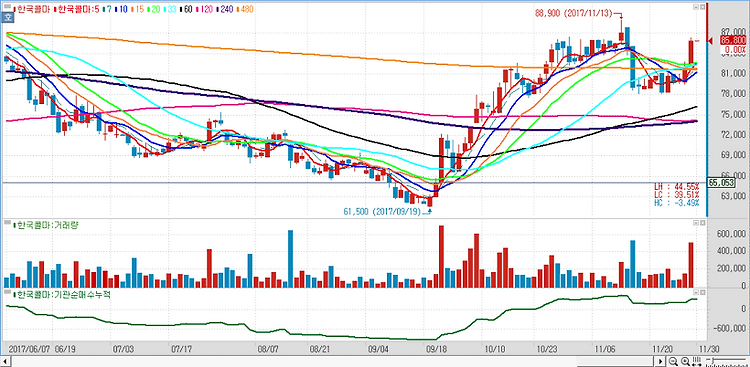The image size is (750, 367).
Task: Click the 0.00% change label
Action: point(734,50)
